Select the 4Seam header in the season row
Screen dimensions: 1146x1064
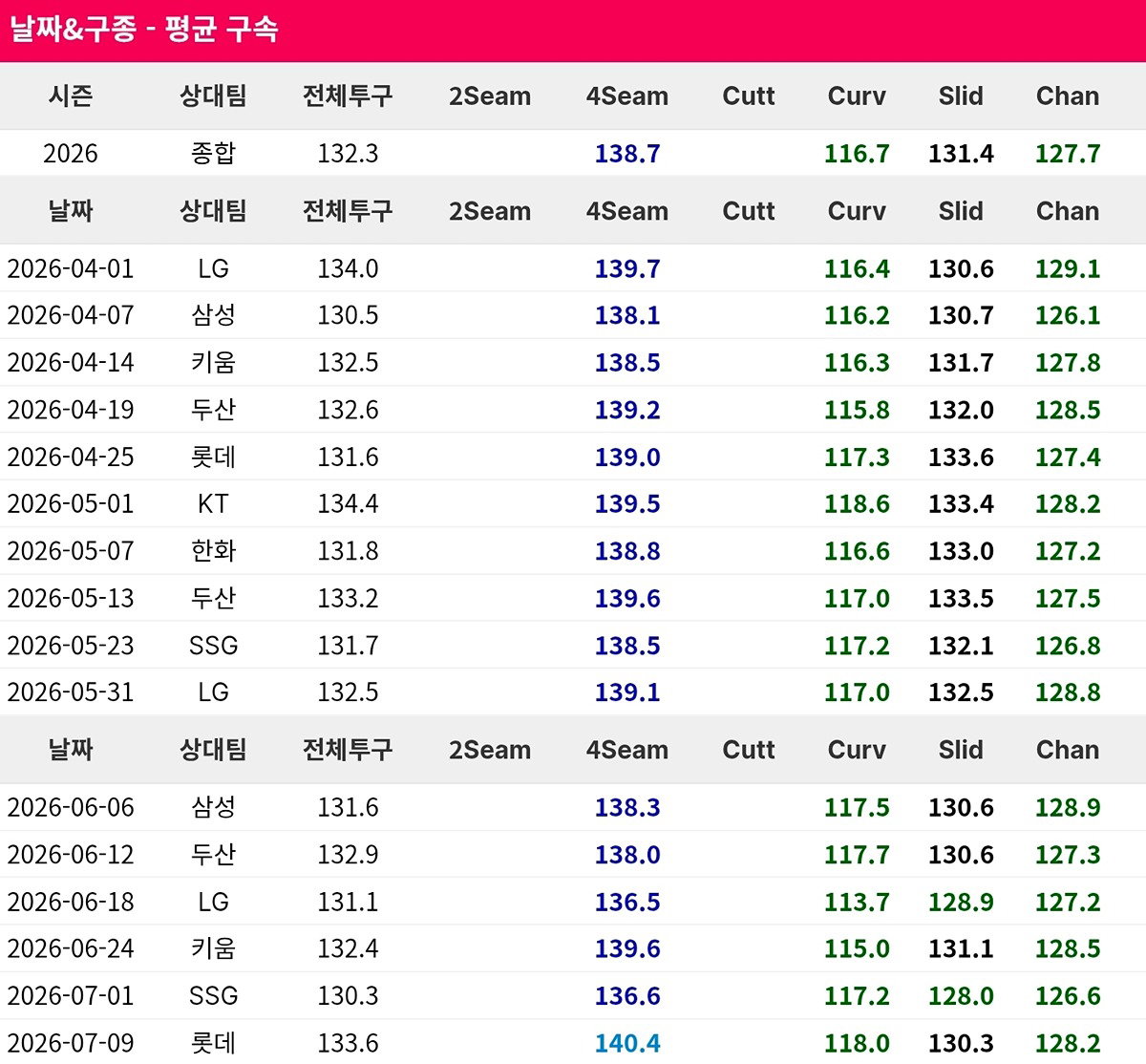pyautogui.click(x=627, y=96)
